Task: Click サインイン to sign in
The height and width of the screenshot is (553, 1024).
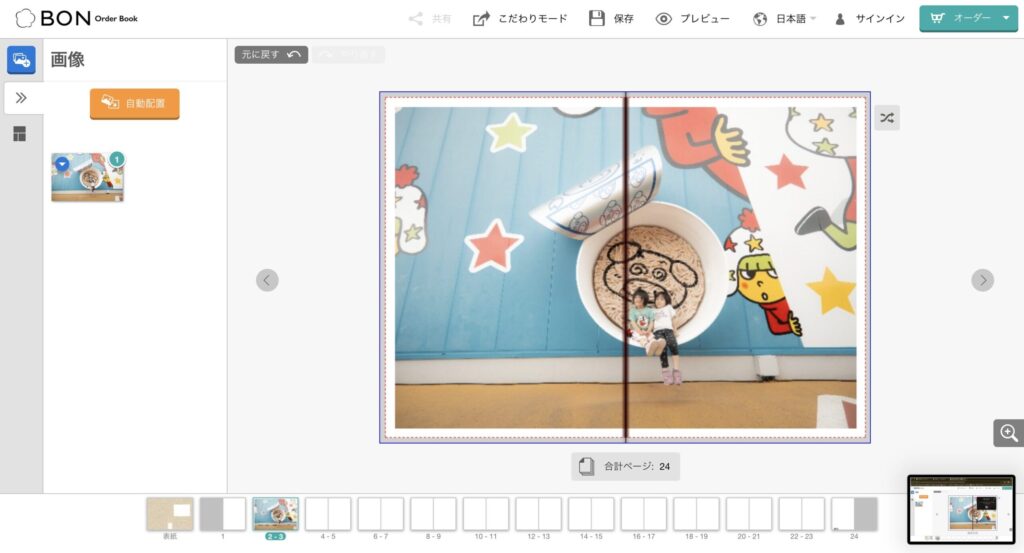Action: pyautogui.click(x=870, y=18)
